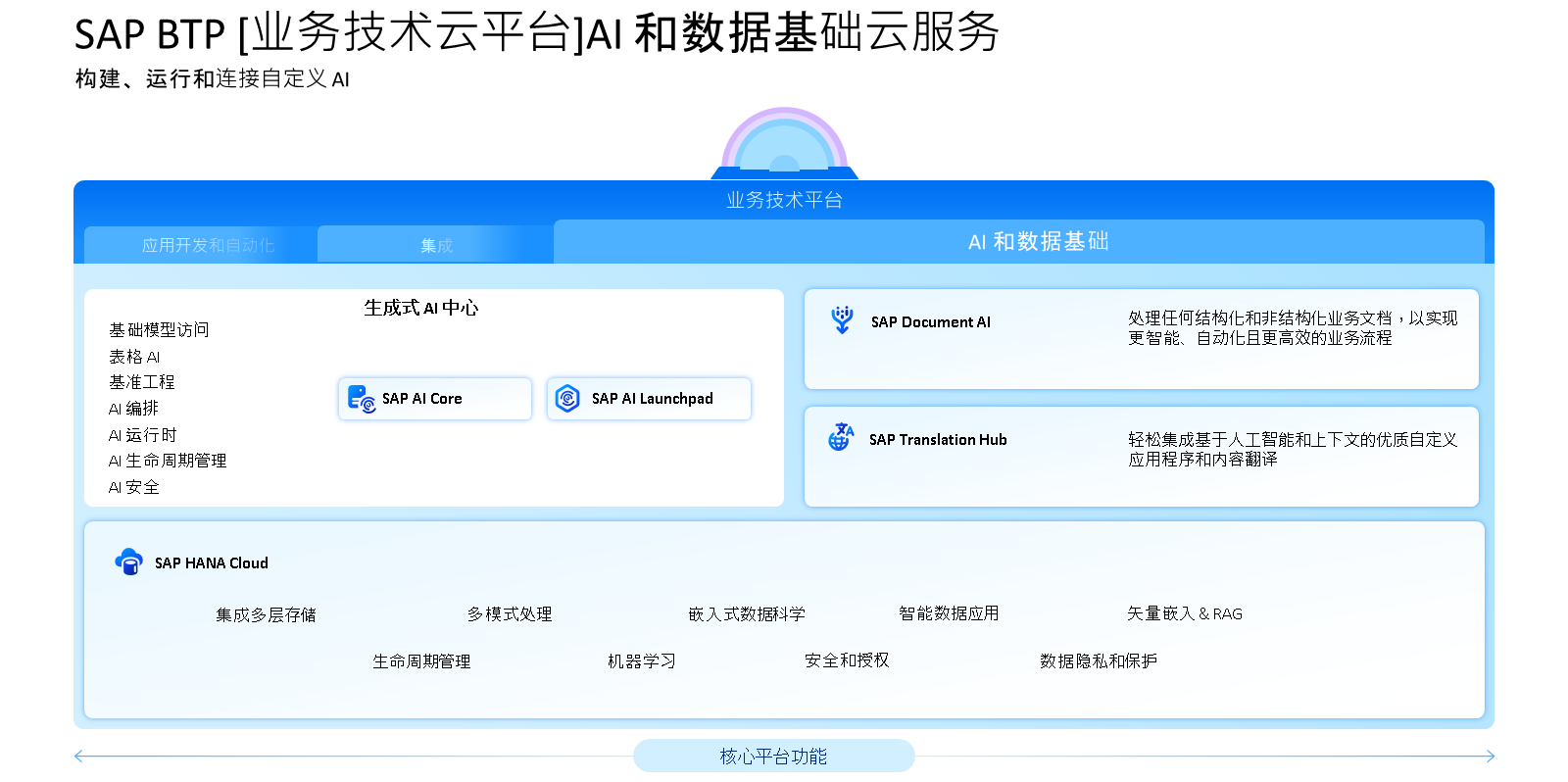Open the SAP AI Core button
1568x782 pixels.
[435, 399]
